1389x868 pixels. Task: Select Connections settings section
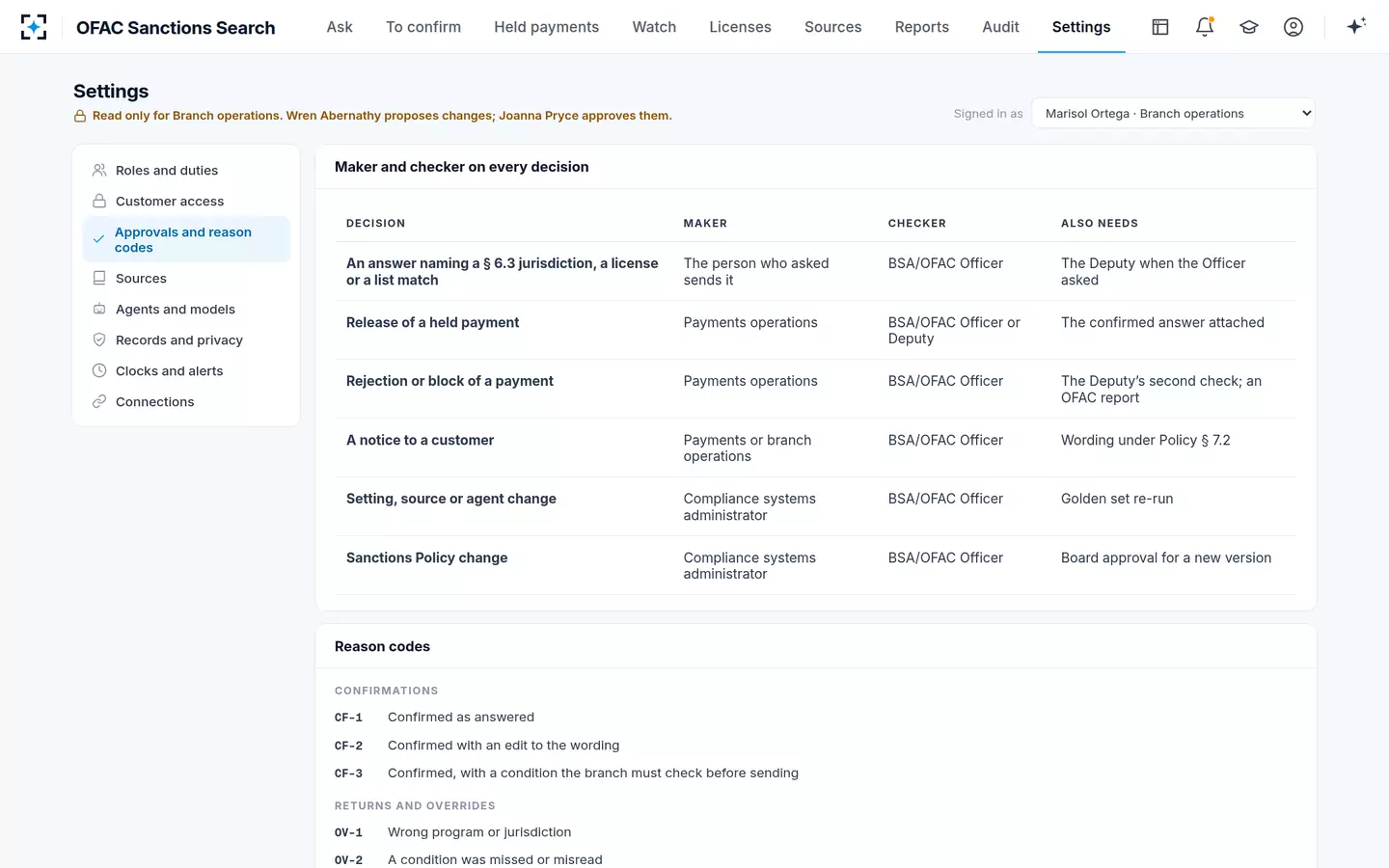[x=186, y=401]
